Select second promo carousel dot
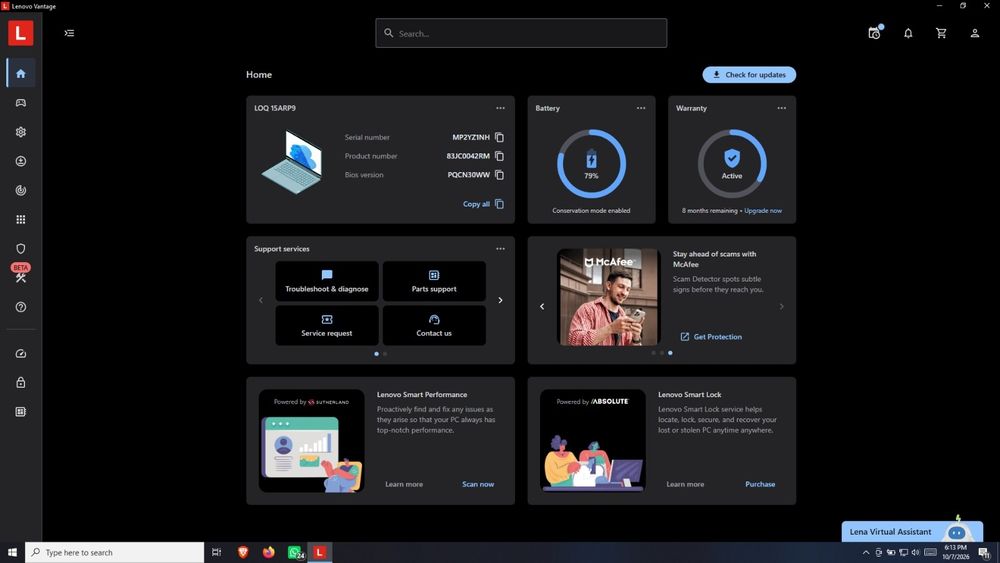 (661, 353)
